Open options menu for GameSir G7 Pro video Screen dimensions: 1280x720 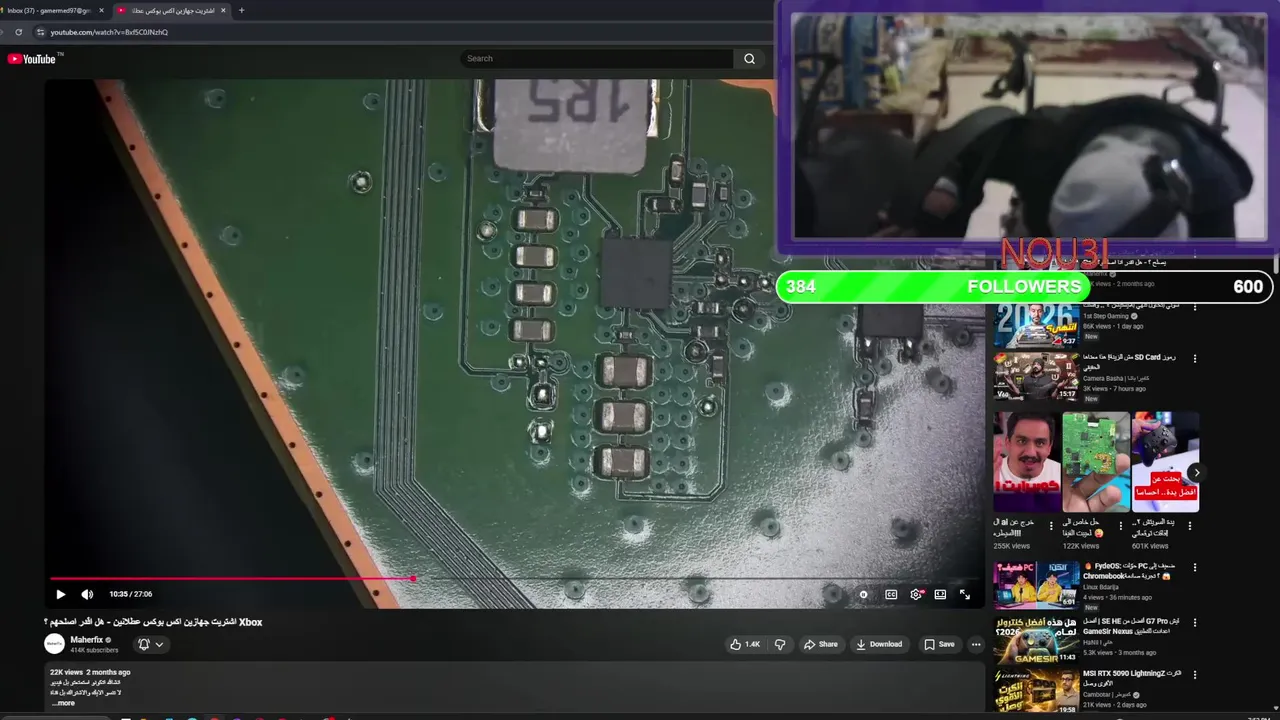1194,622
